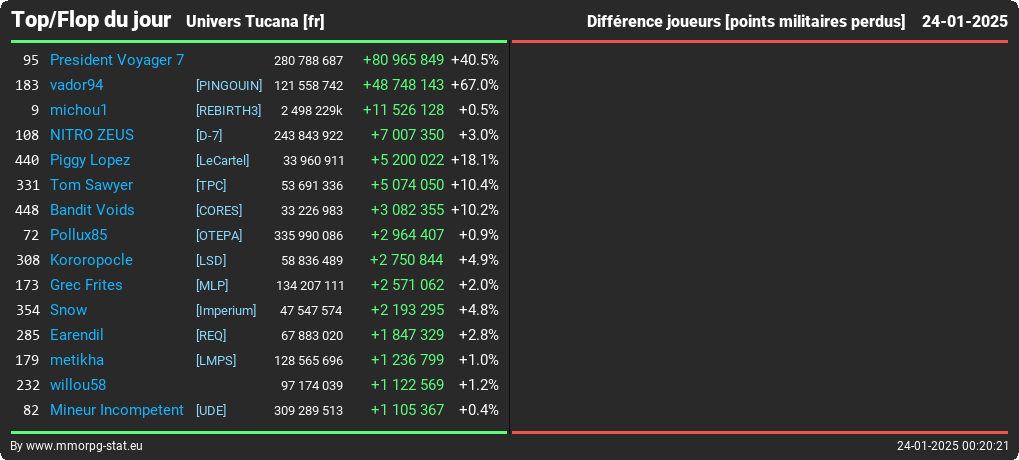Screen dimensions: 1019x460
Task: Select player michou1
Action: click(x=79, y=110)
